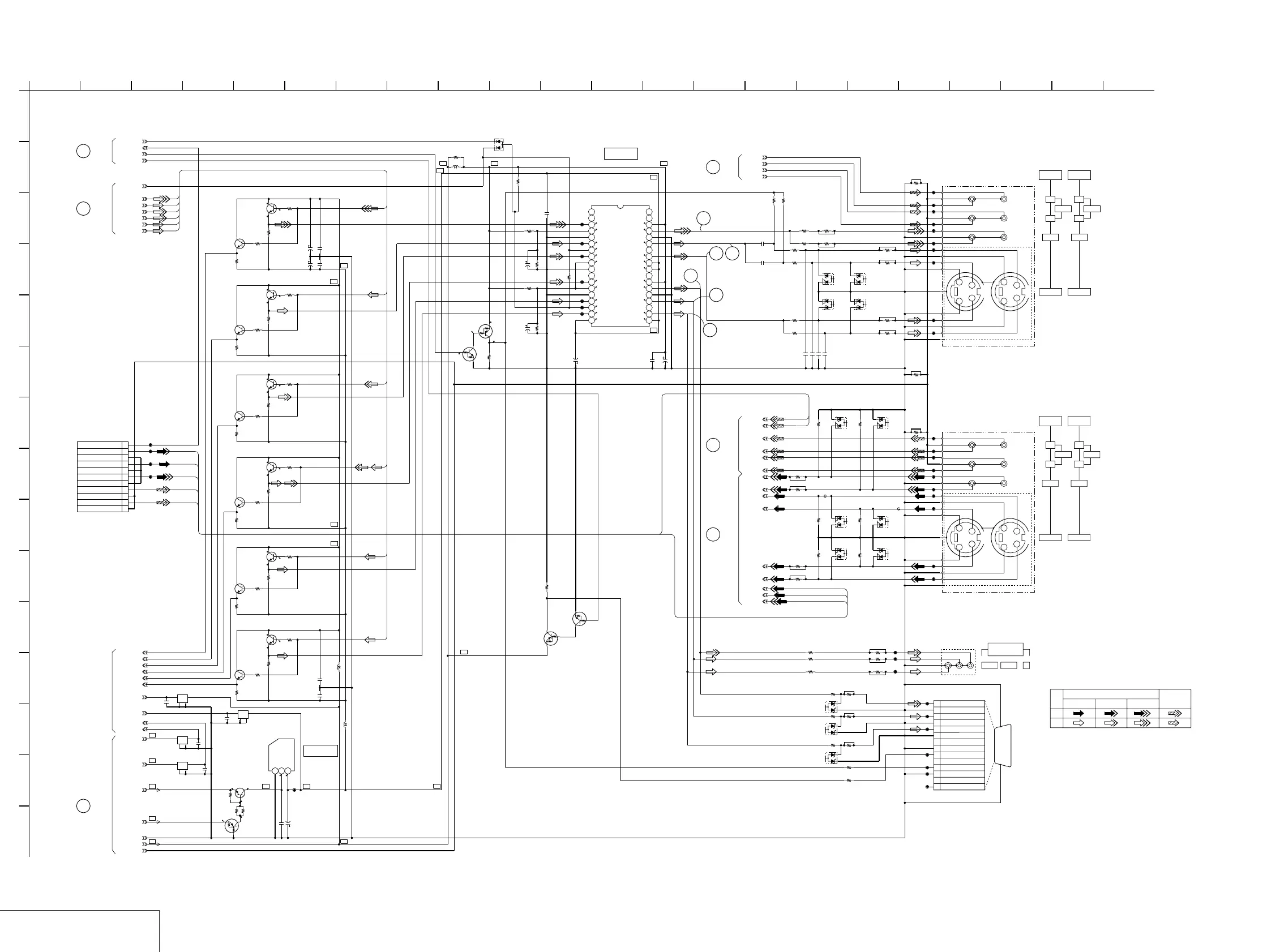Click the solid black single arrow in legend
Image resolution: width=1267 pixels, height=952 pixels.
point(1078,713)
